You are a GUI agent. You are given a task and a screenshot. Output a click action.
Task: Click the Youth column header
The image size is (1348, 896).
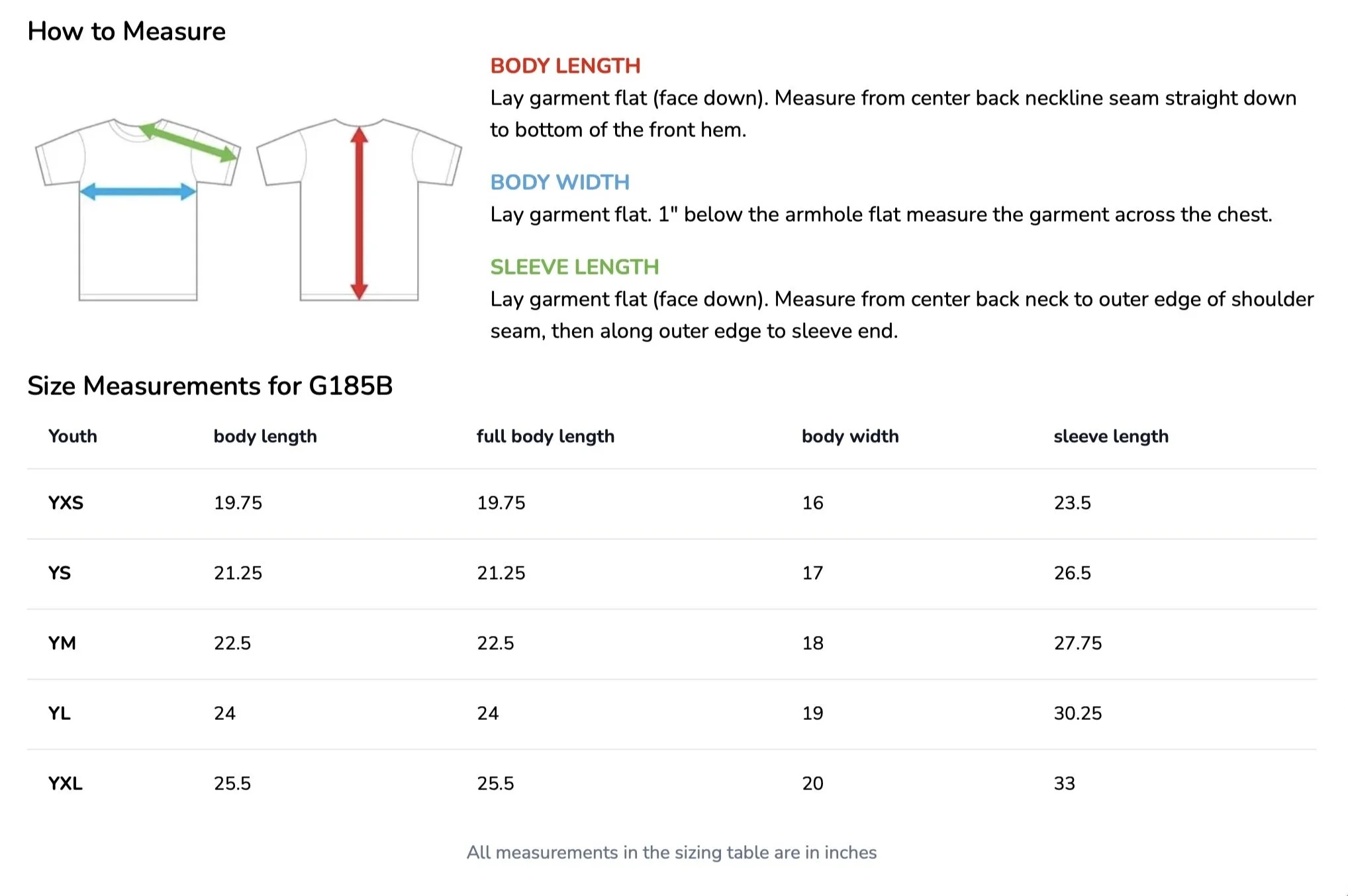pyautogui.click(x=73, y=436)
